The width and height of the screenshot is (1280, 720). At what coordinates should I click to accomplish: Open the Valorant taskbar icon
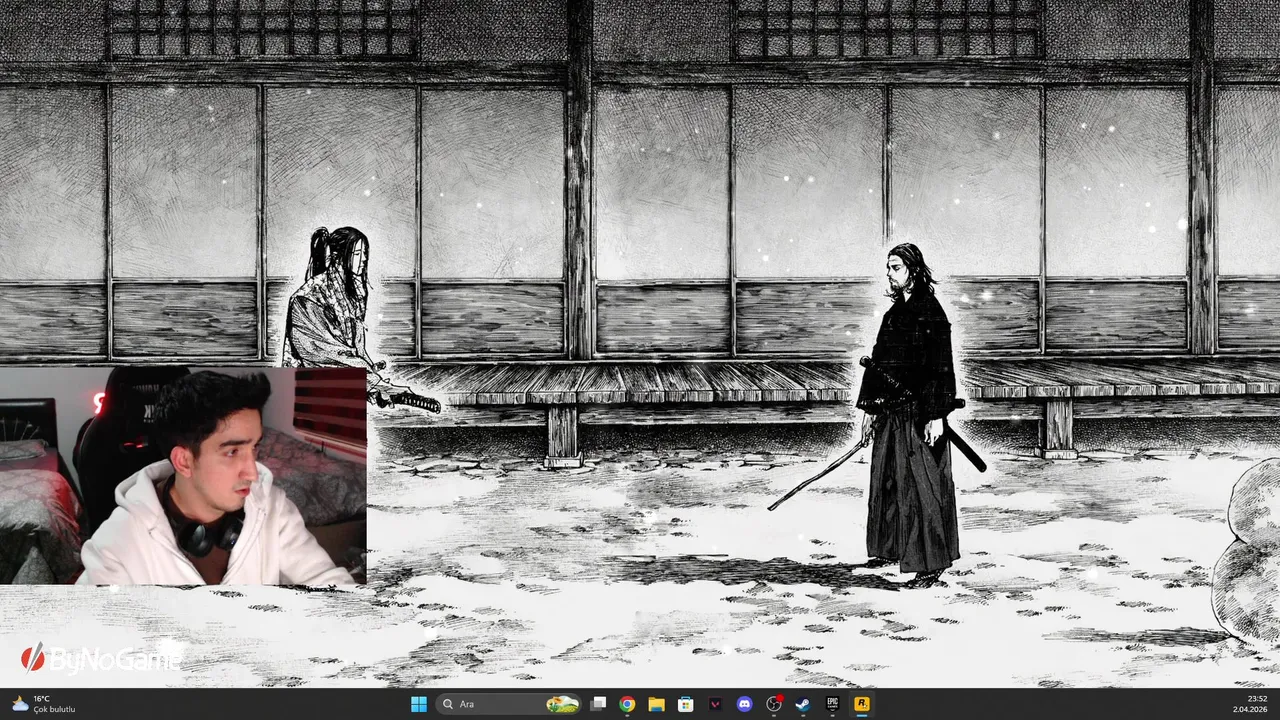(715, 704)
